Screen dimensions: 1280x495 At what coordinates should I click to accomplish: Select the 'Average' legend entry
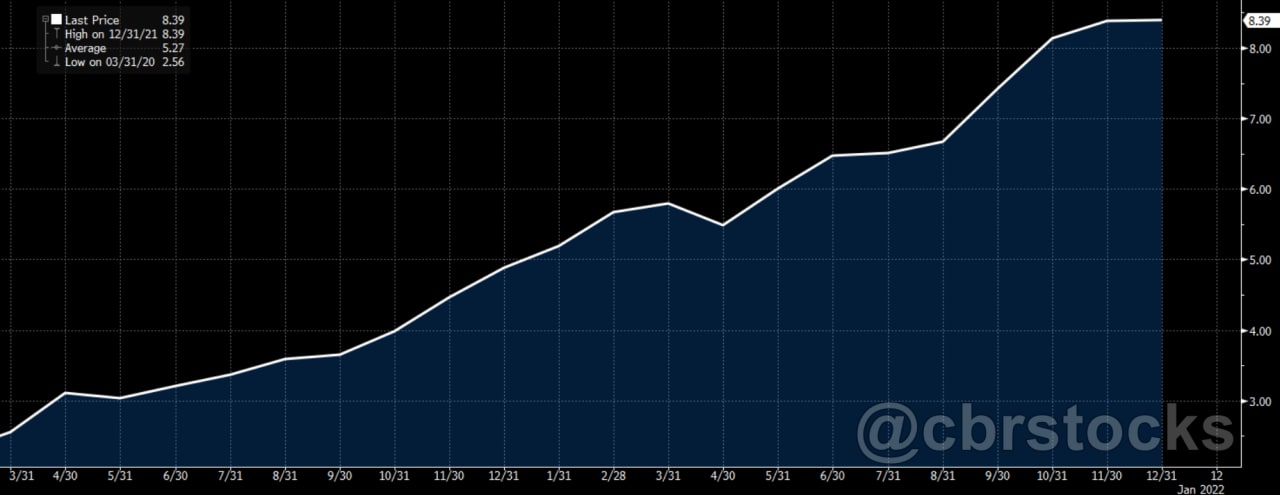coord(86,48)
